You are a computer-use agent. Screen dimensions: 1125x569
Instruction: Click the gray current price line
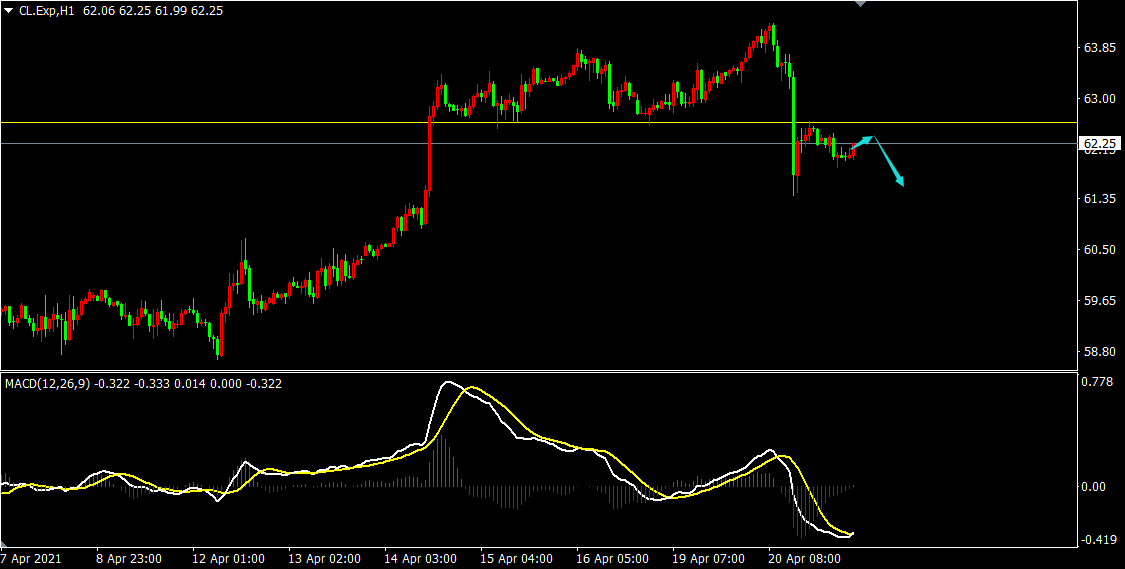300,143
